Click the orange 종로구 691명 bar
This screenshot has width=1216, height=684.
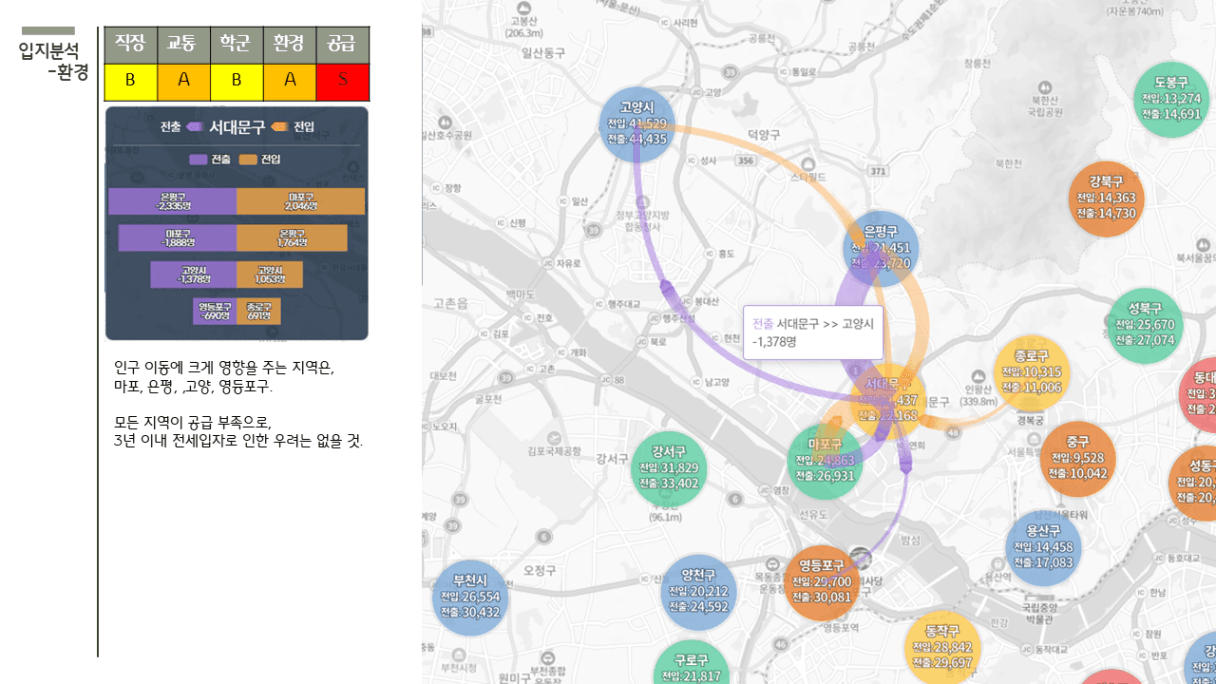click(x=259, y=311)
